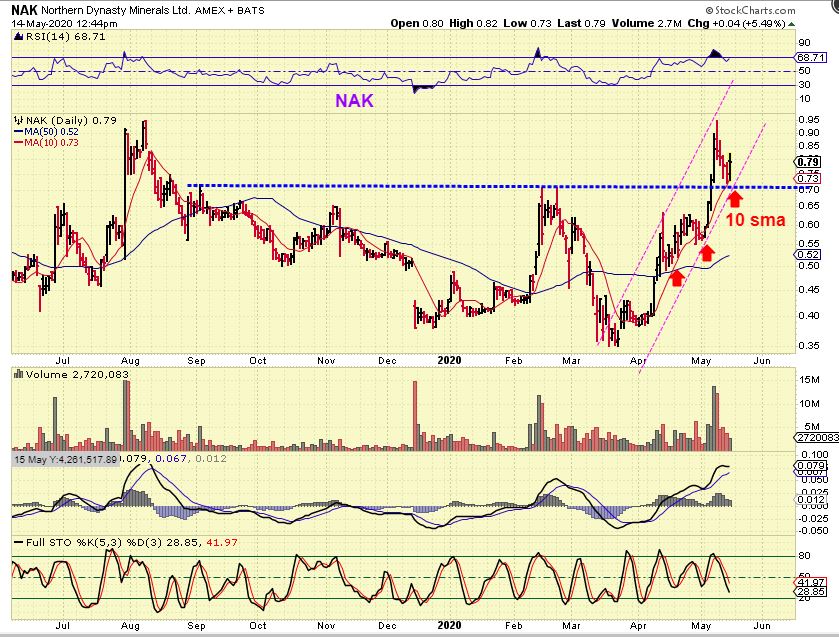Click the 41.97 stochastic tag on right axis

[x=811, y=582]
